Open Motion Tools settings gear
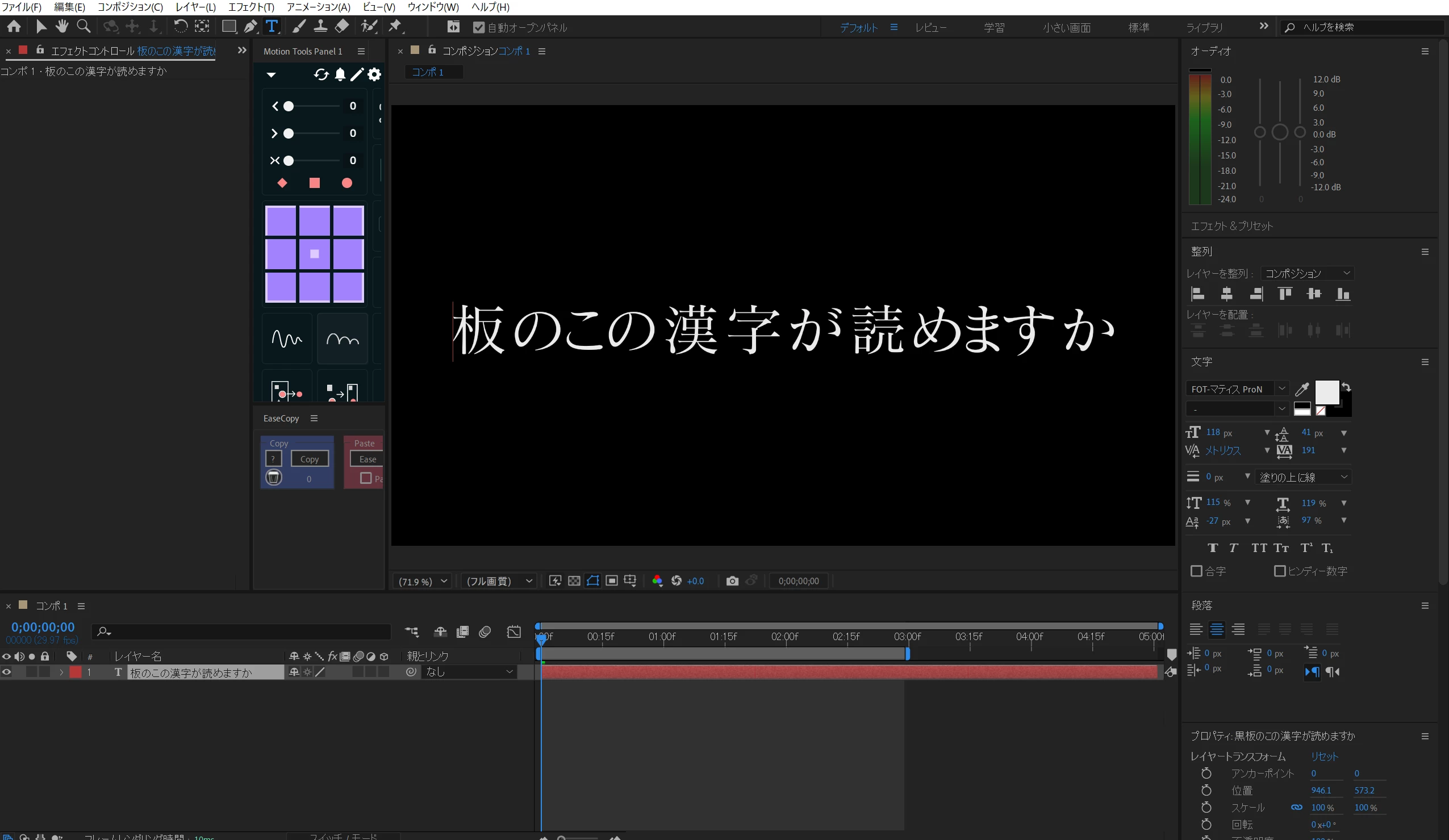 [x=374, y=75]
